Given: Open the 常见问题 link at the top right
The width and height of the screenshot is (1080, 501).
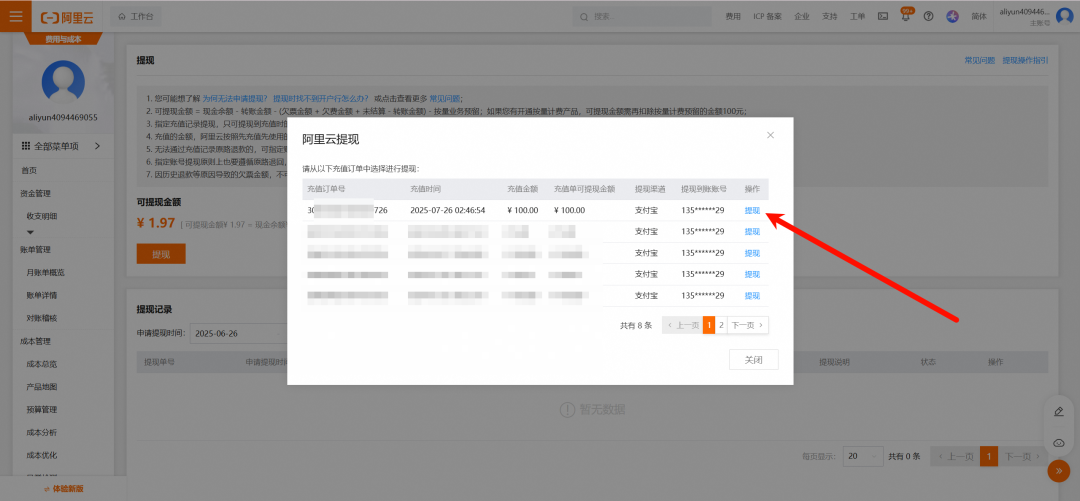Looking at the screenshot, I should (x=979, y=61).
